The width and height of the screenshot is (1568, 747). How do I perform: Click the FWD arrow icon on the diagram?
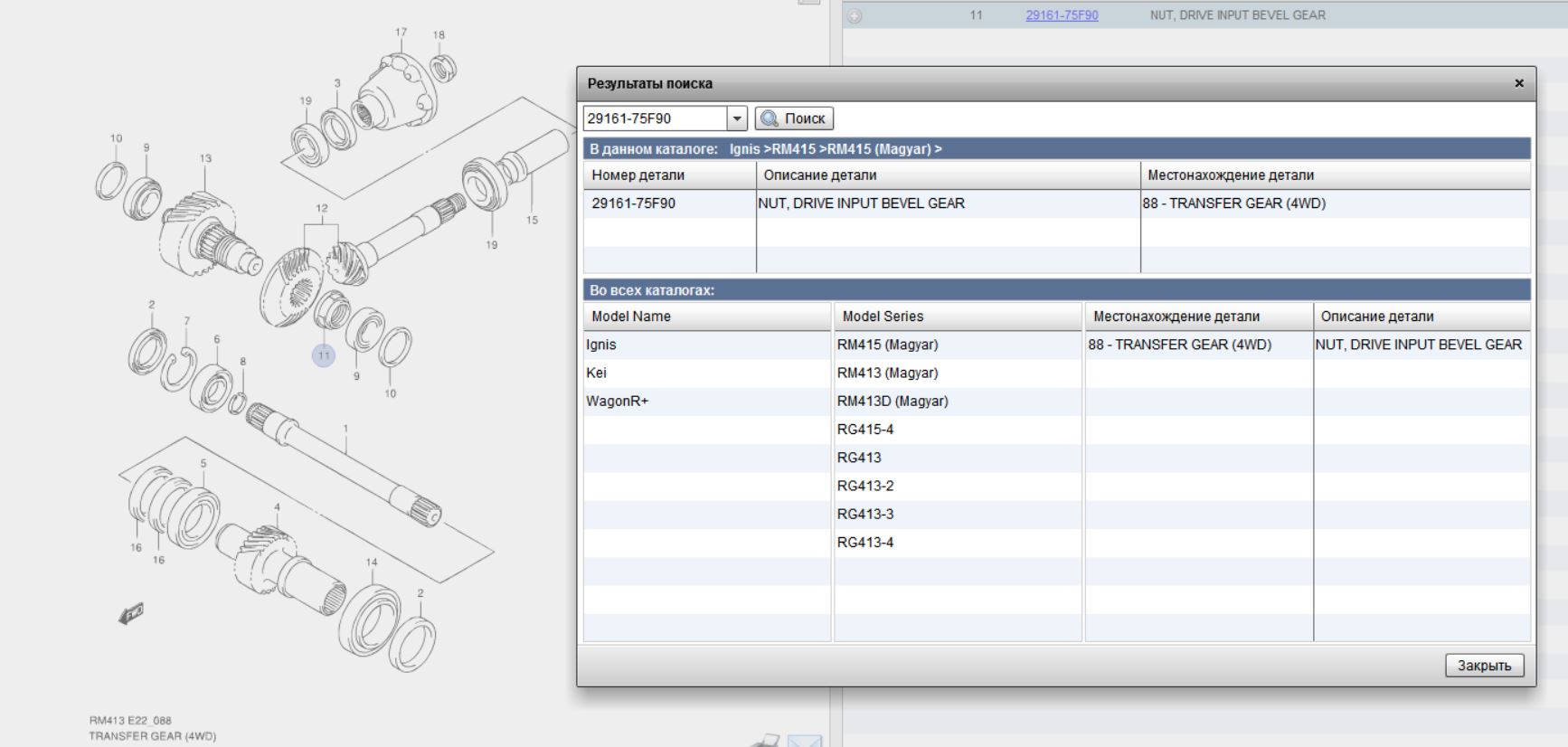[x=131, y=614]
